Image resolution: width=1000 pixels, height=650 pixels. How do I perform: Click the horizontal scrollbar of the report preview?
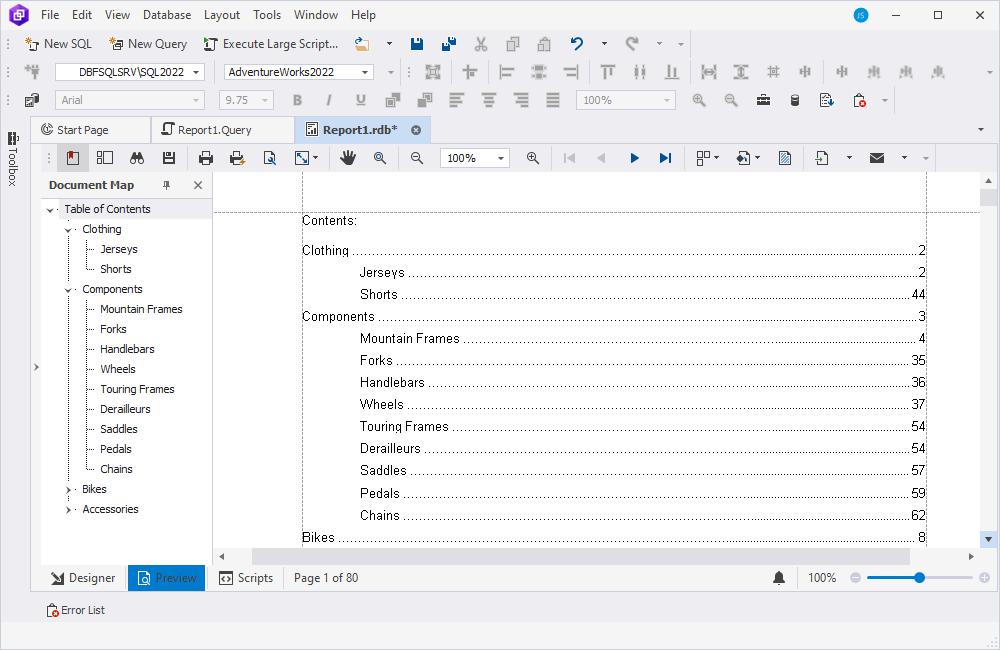click(x=581, y=556)
